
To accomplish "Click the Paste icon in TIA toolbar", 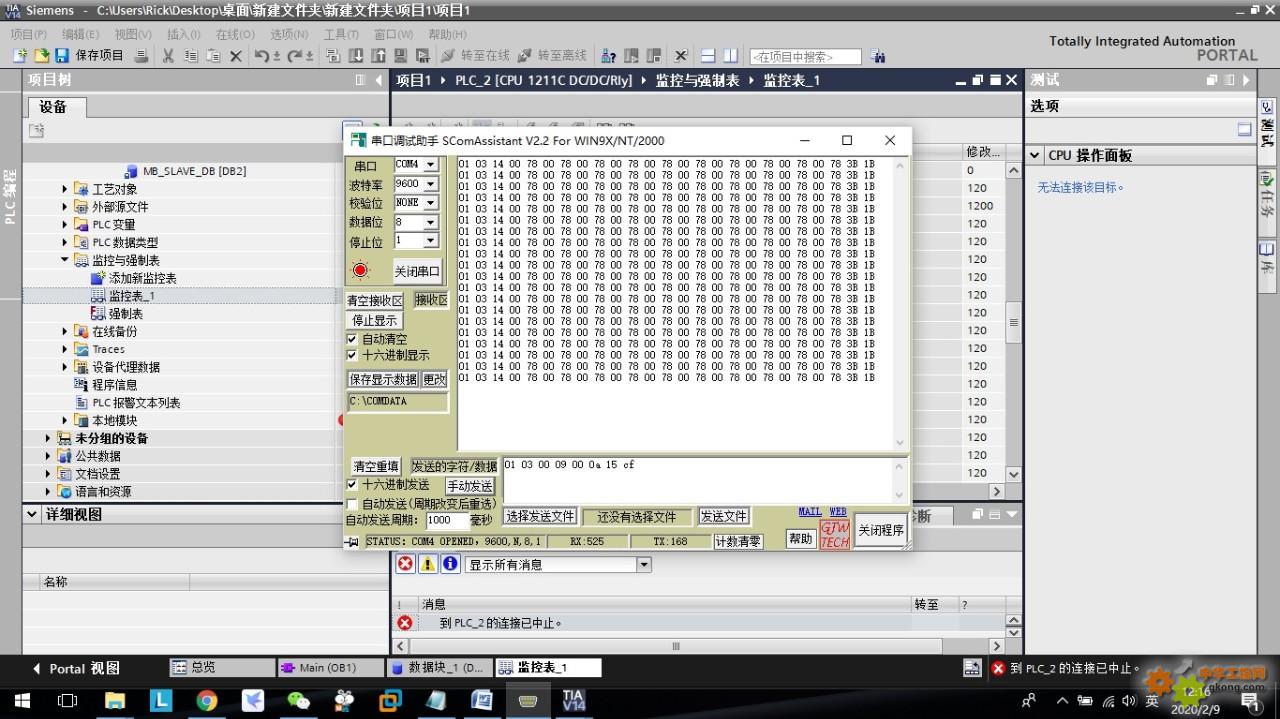I will (x=213, y=56).
